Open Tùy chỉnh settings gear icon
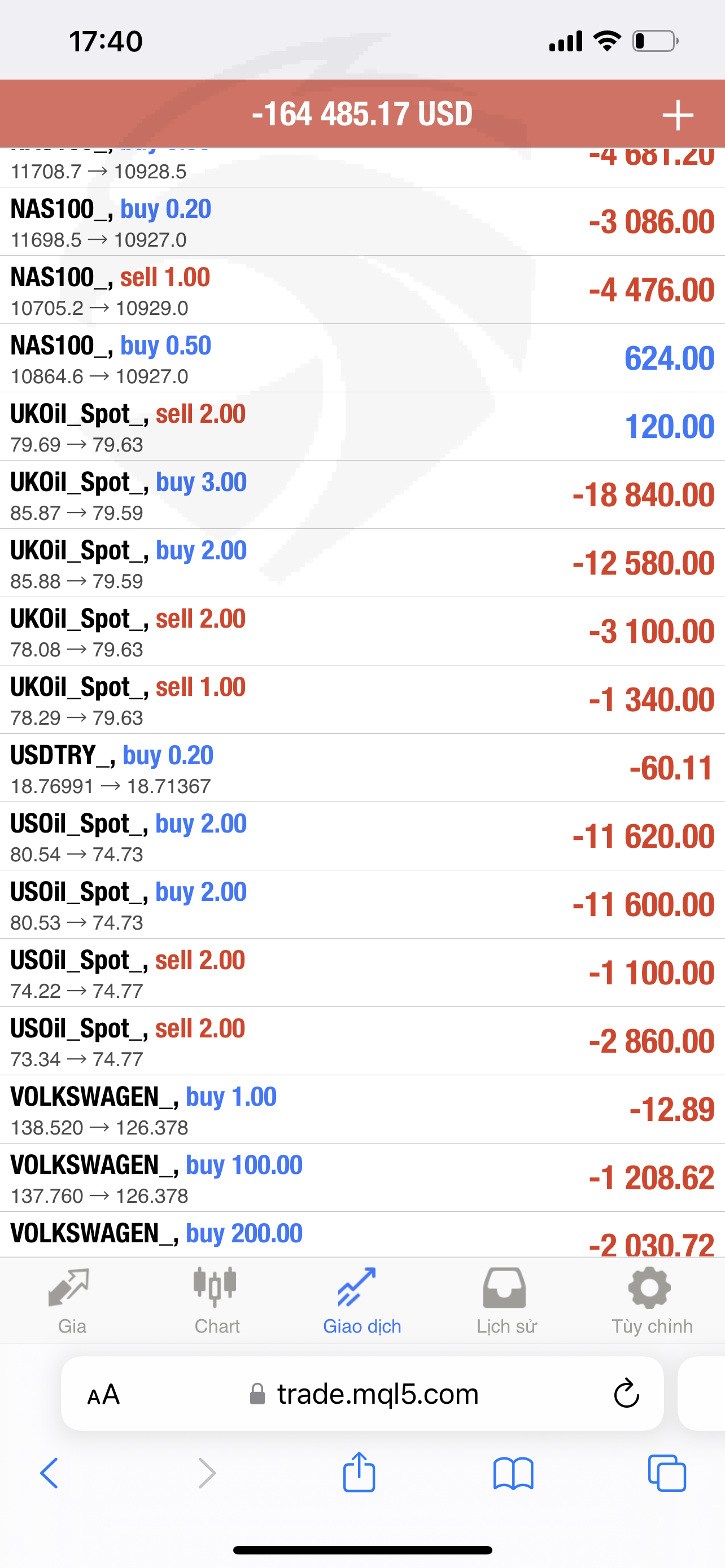 649,1287
